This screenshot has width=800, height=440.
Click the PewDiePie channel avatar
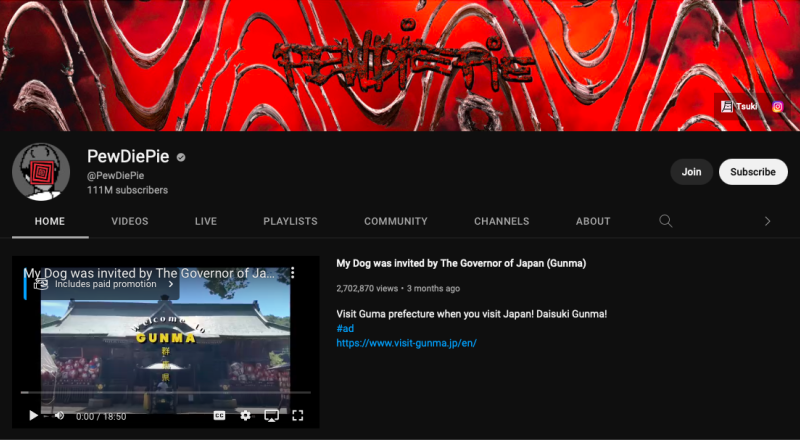tap(41, 172)
